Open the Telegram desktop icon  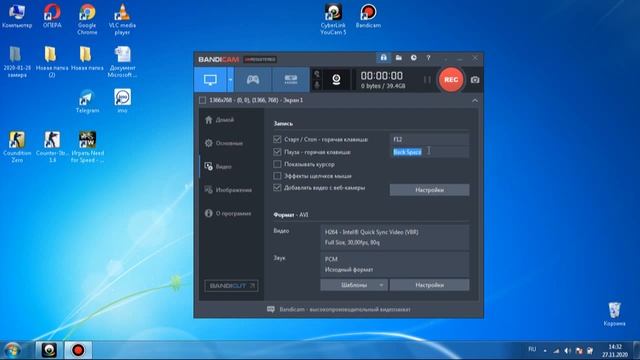87,101
